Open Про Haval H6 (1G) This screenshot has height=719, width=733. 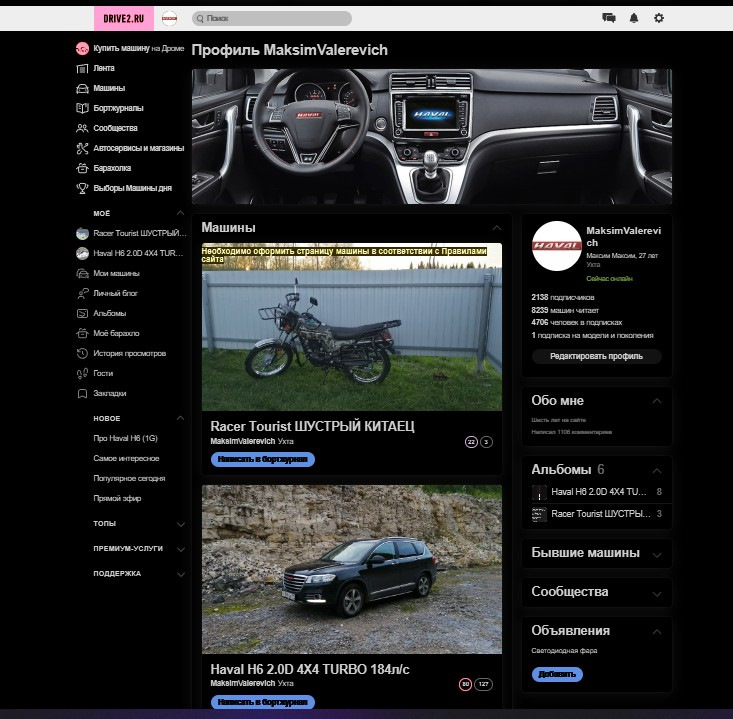pos(125,439)
